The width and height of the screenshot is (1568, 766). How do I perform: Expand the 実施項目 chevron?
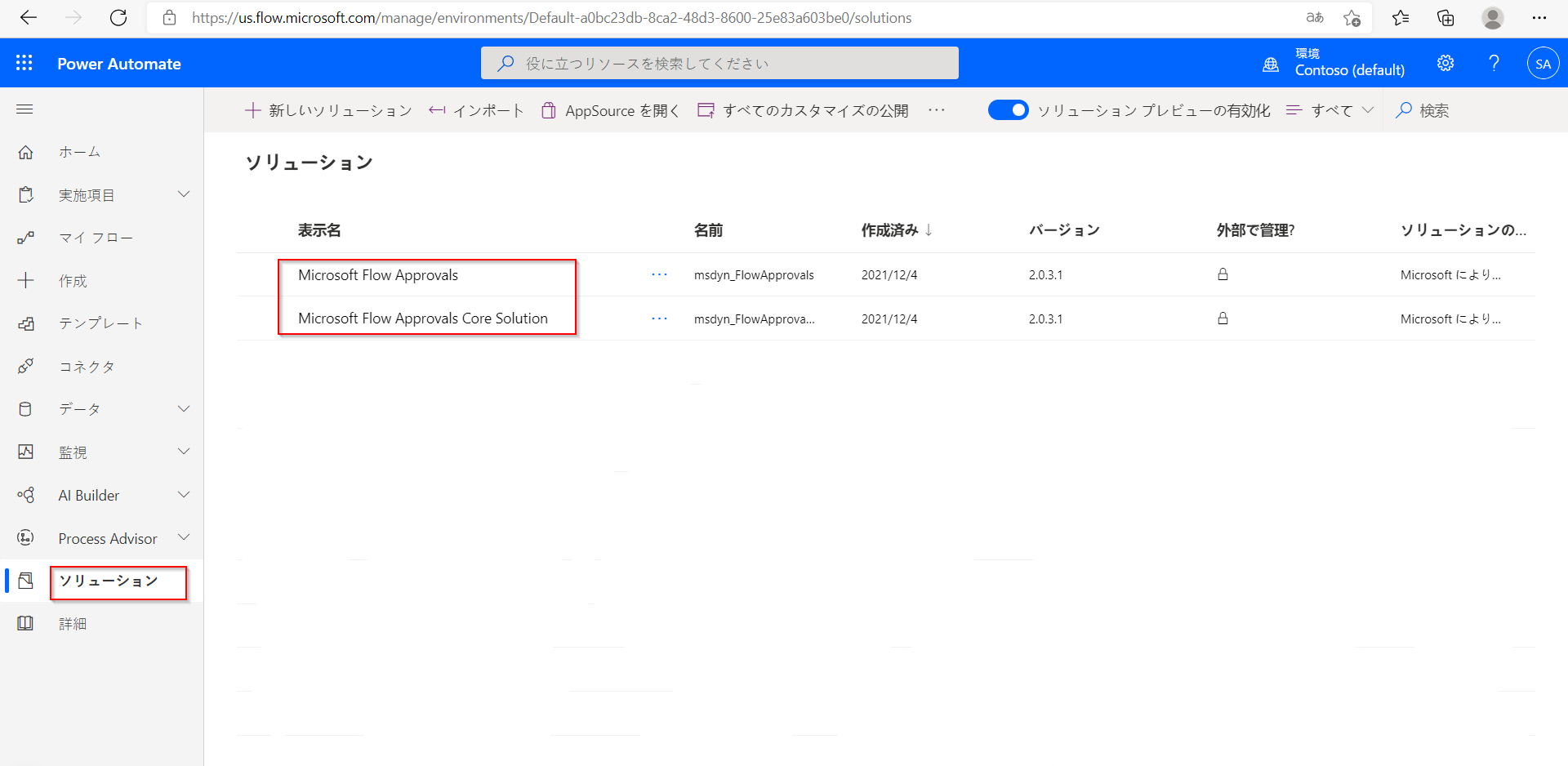pos(184,194)
